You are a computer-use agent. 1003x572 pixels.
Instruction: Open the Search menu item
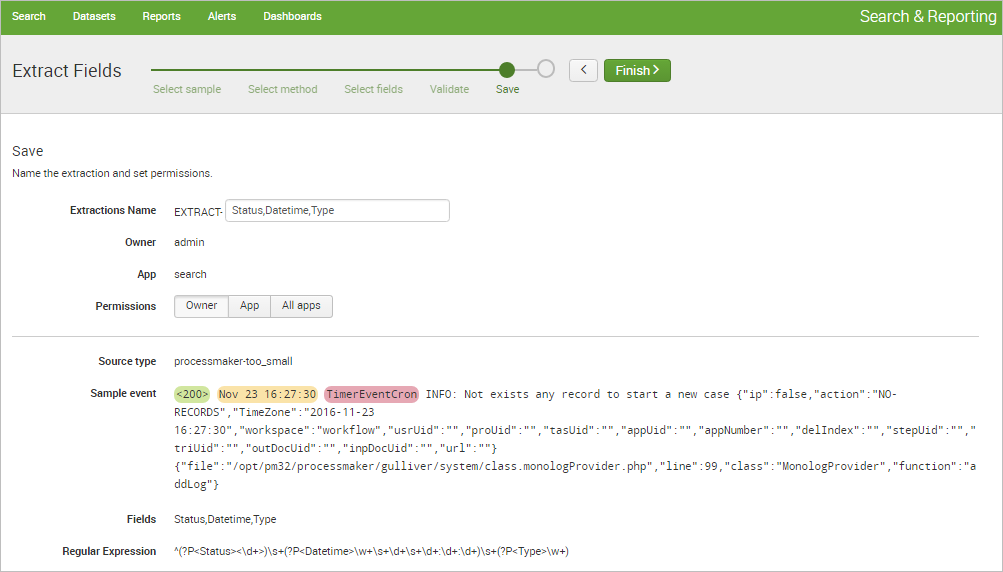click(29, 17)
